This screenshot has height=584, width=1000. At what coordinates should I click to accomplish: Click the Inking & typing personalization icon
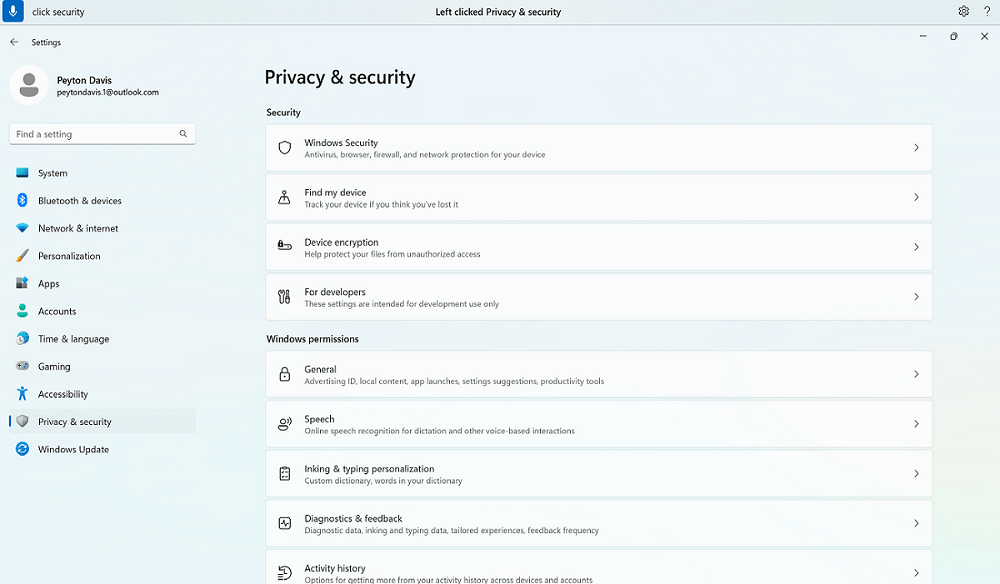point(285,473)
